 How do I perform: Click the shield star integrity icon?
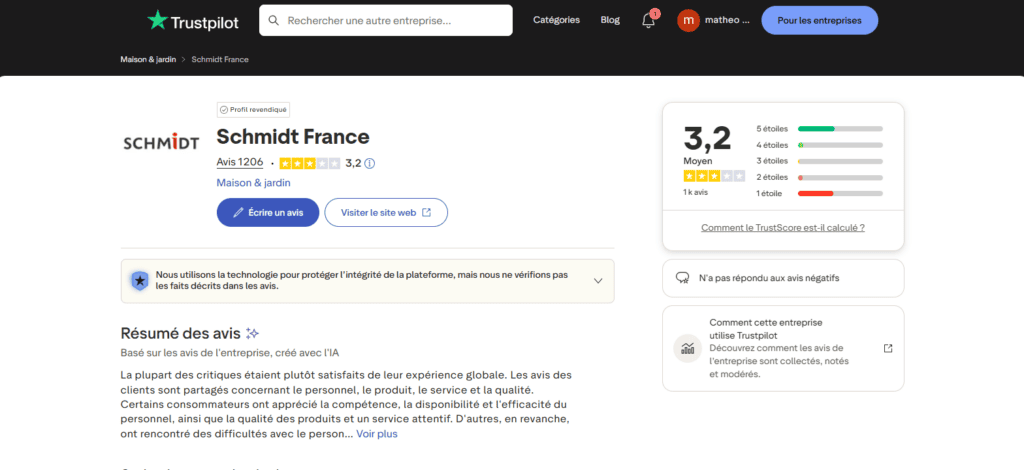coord(139,281)
